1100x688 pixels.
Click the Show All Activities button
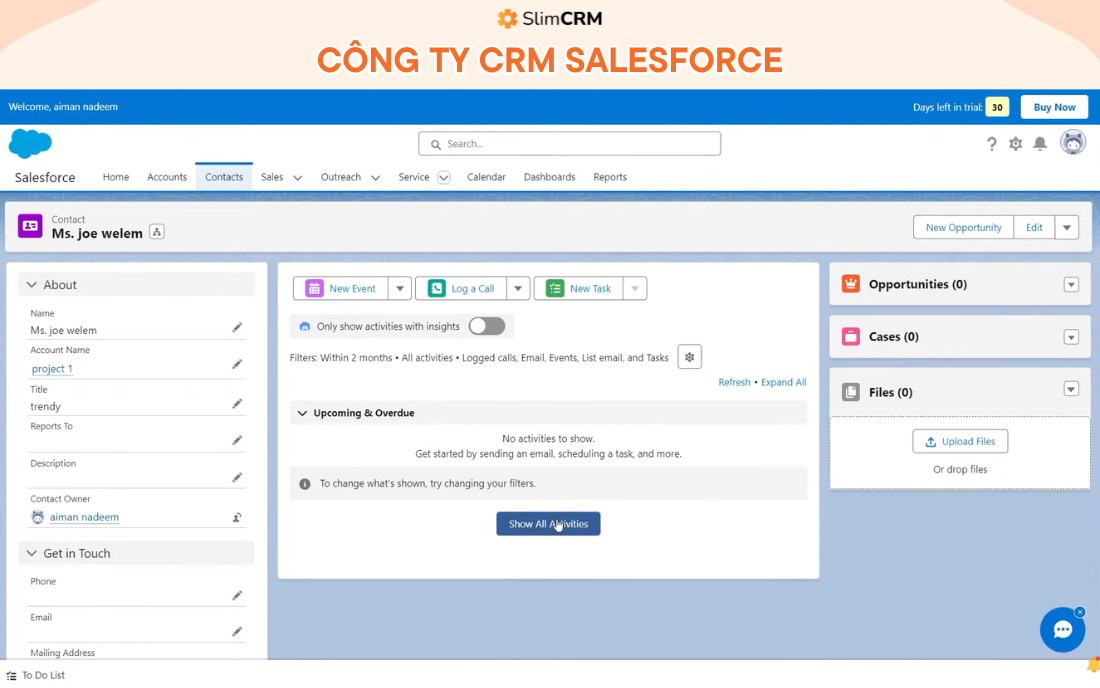coord(548,523)
